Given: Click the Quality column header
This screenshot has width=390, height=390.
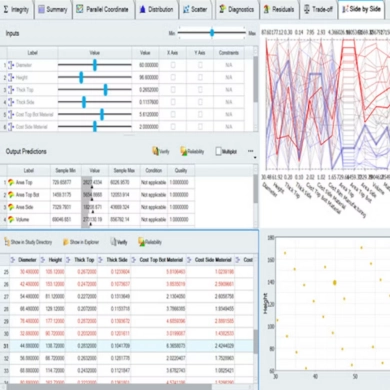Looking at the screenshot, I should (x=181, y=170).
